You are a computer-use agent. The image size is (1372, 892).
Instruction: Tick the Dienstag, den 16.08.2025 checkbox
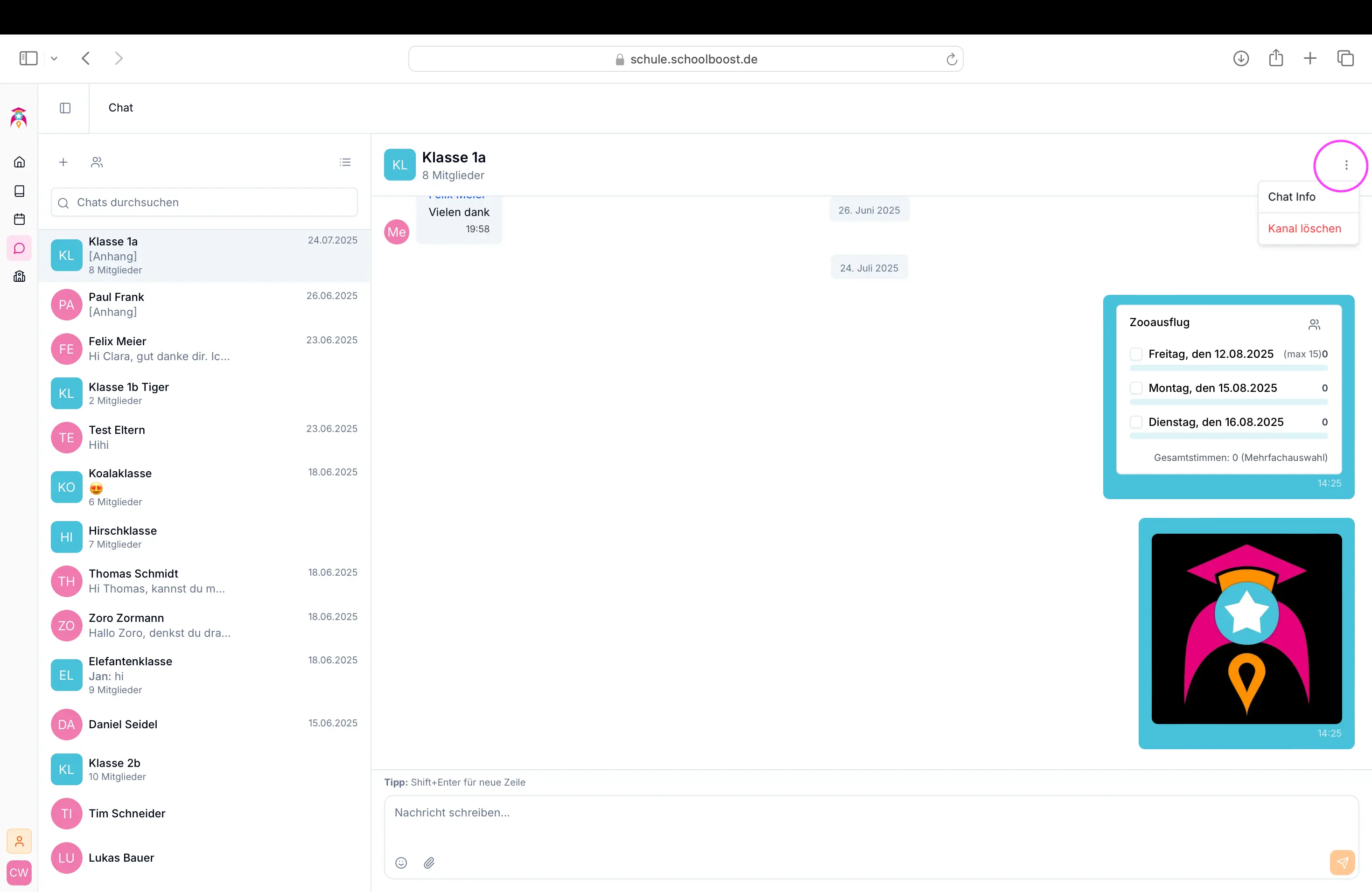tap(1136, 422)
